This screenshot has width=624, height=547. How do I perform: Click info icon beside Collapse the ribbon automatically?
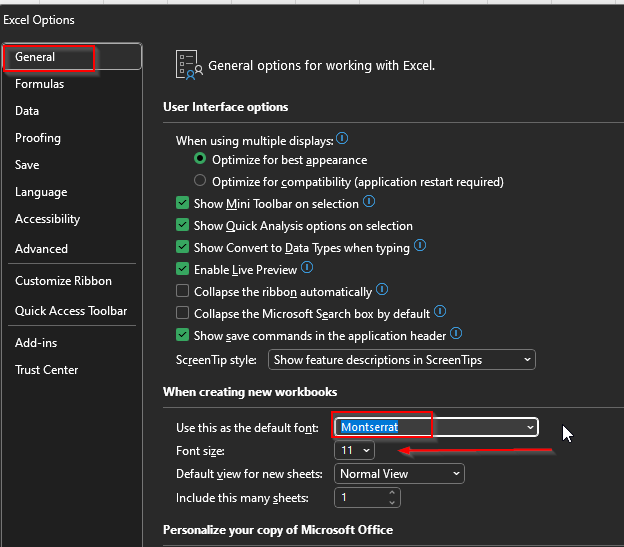382,291
